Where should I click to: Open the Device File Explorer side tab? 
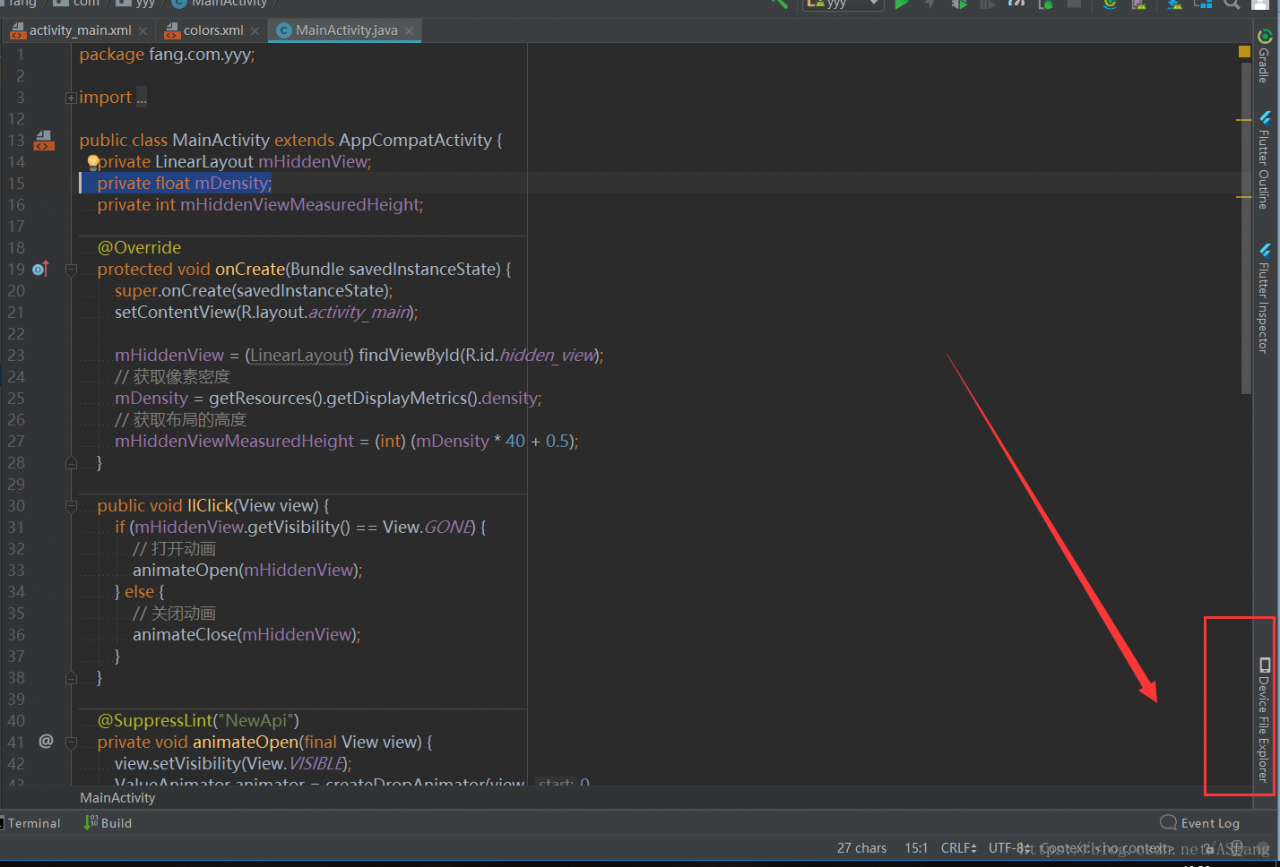pyautogui.click(x=1265, y=719)
